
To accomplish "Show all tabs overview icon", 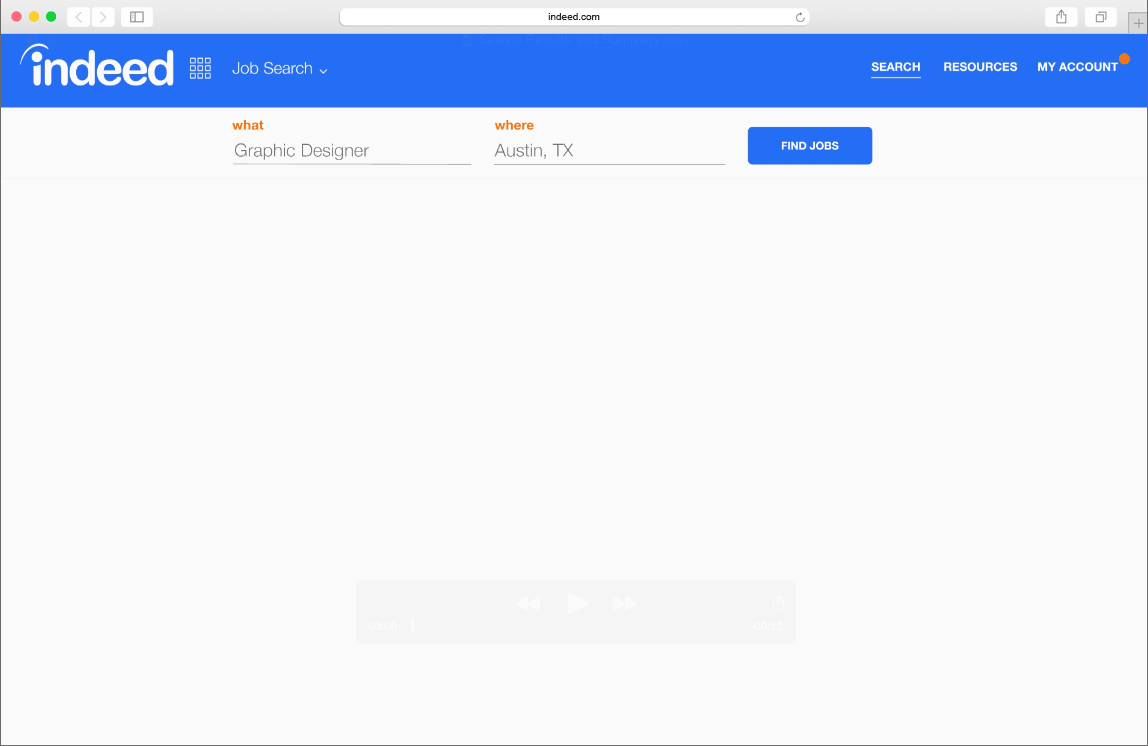I will pyautogui.click(x=1100, y=17).
